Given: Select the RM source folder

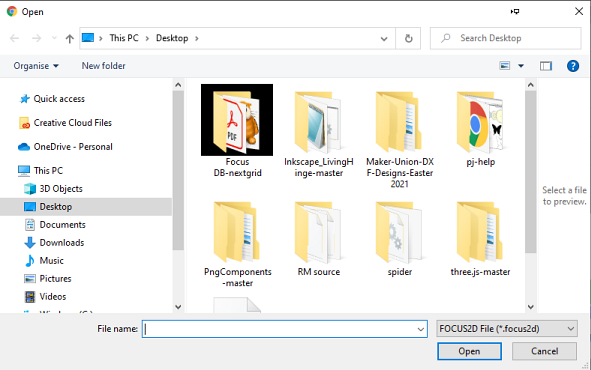Looking at the screenshot, I should (x=318, y=239).
